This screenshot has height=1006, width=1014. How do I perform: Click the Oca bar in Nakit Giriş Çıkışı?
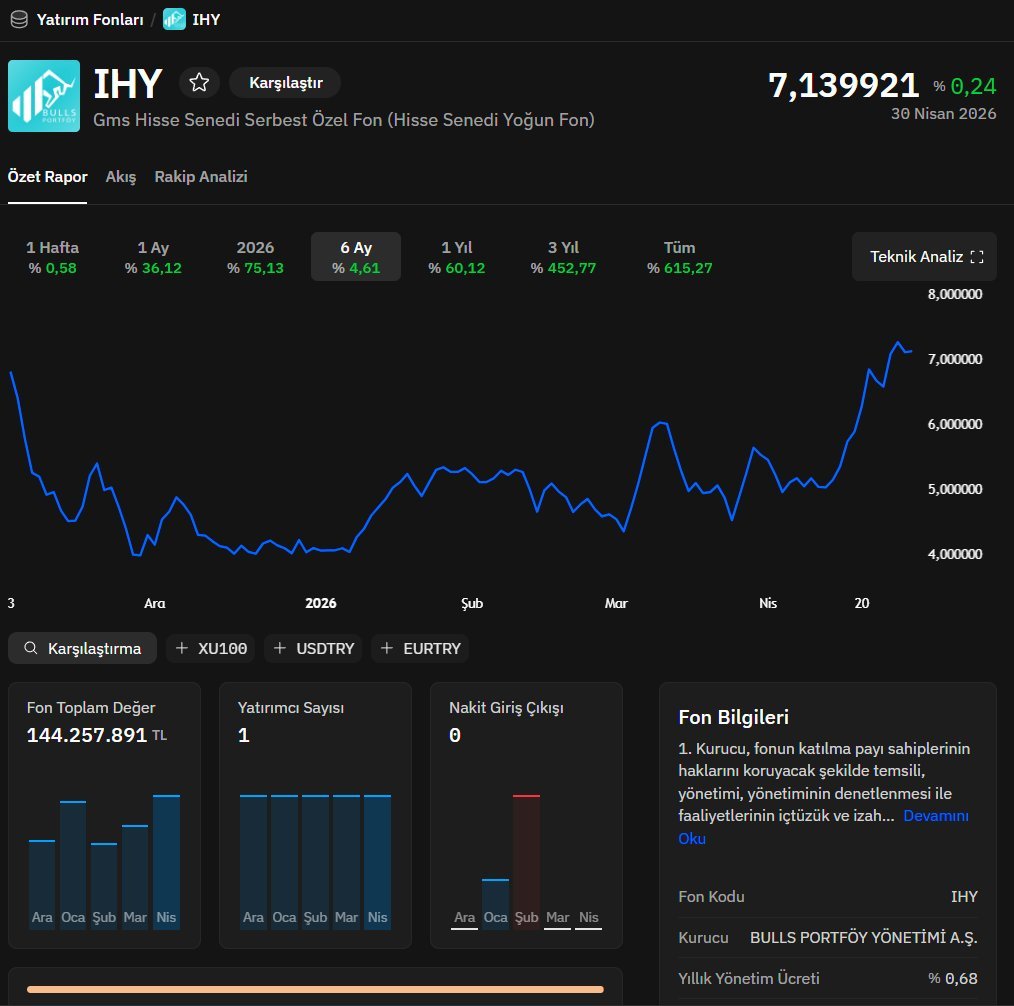(x=495, y=904)
